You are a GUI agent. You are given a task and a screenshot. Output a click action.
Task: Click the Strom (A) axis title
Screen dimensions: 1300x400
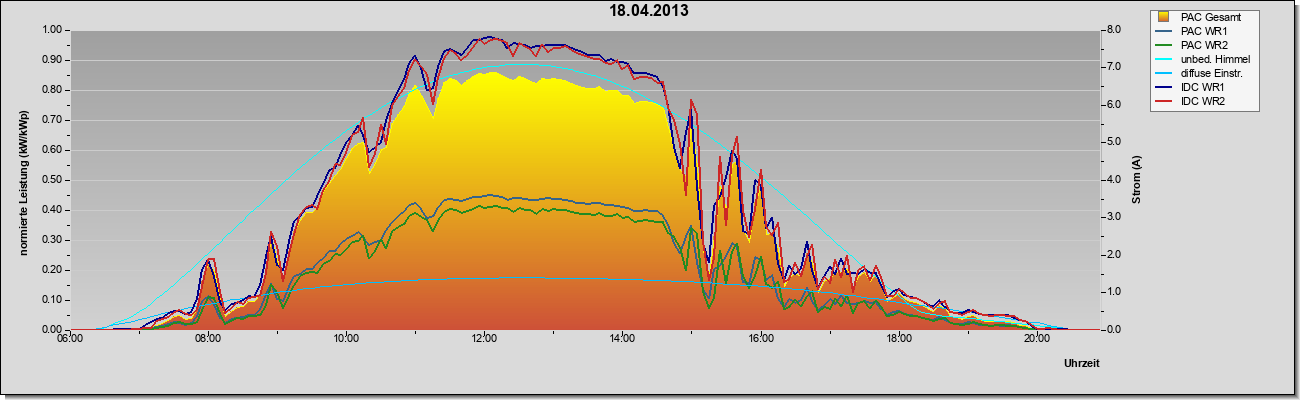(1137, 180)
